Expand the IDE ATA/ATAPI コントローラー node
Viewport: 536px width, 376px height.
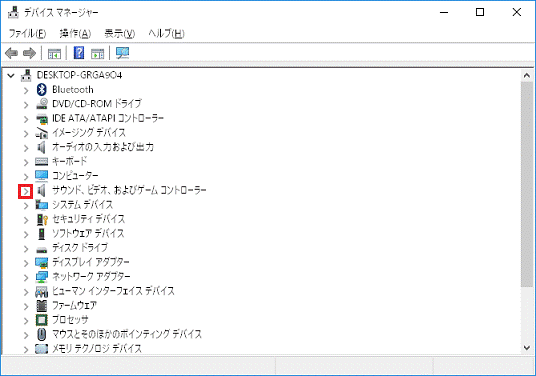(26, 119)
